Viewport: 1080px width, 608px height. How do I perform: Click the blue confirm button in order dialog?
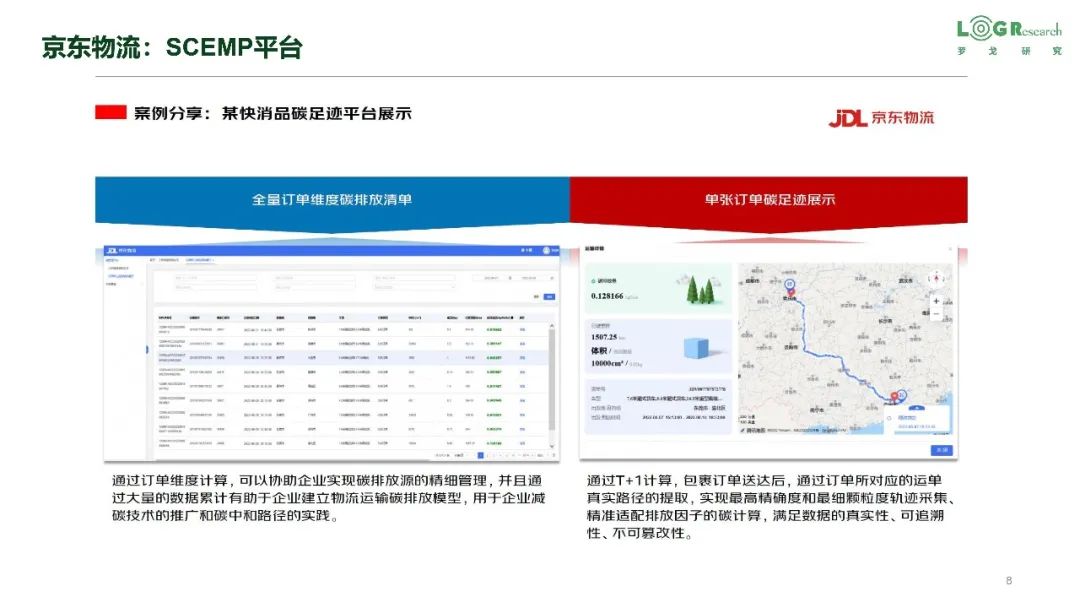coord(942,450)
